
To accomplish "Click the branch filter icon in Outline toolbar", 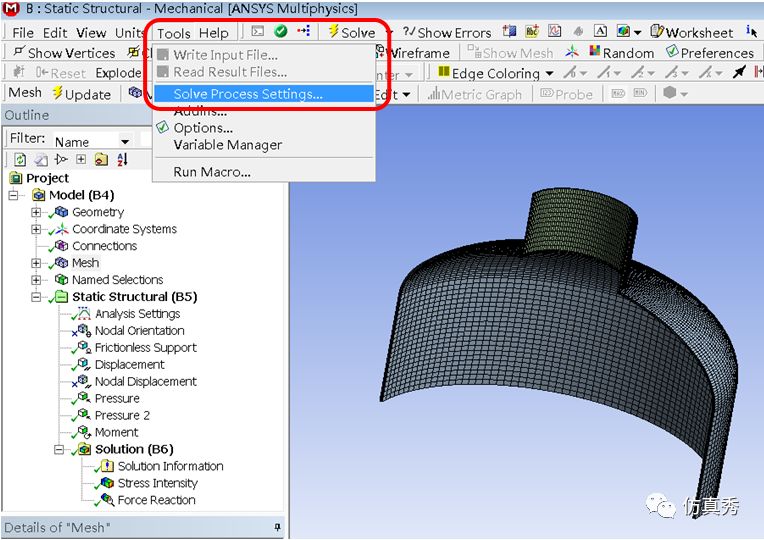I will pyautogui.click(x=61, y=159).
